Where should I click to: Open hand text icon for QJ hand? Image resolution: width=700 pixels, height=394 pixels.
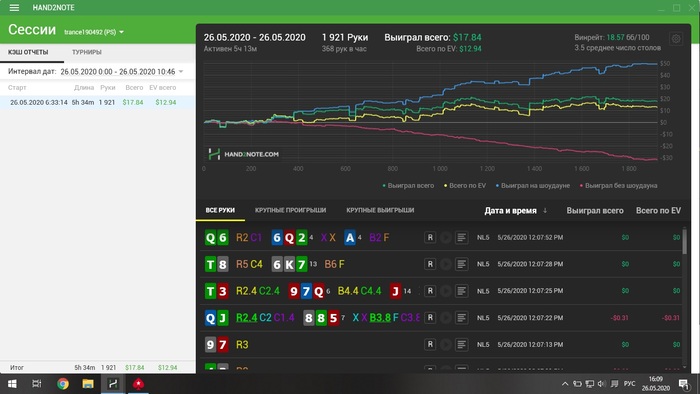[462, 318]
